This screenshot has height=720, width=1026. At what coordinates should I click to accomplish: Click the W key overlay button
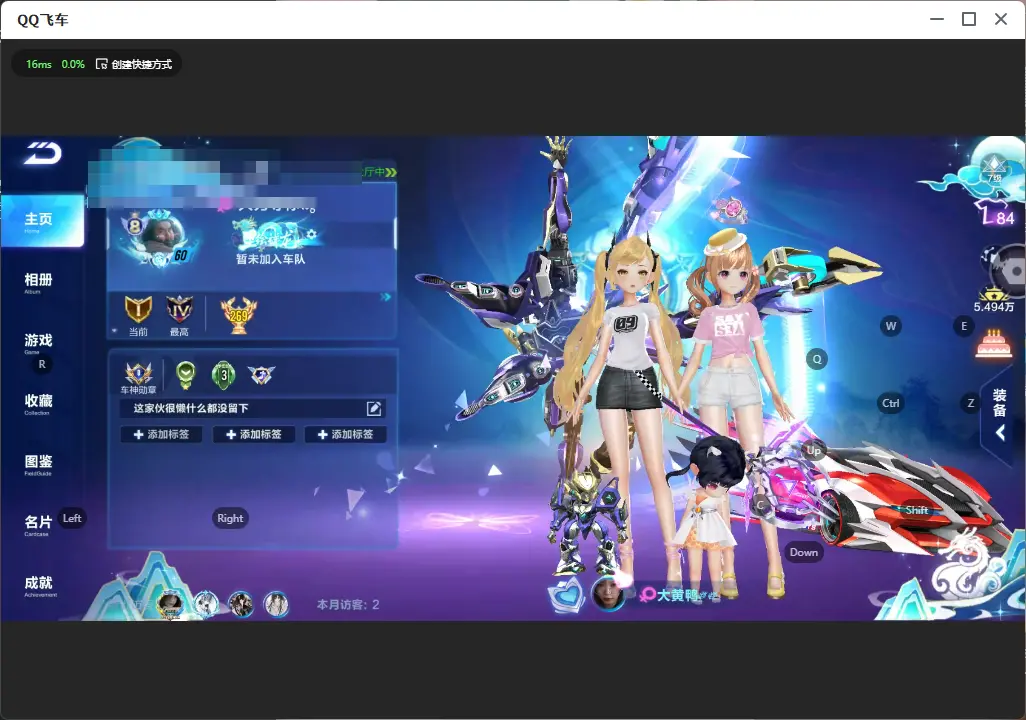coord(891,326)
